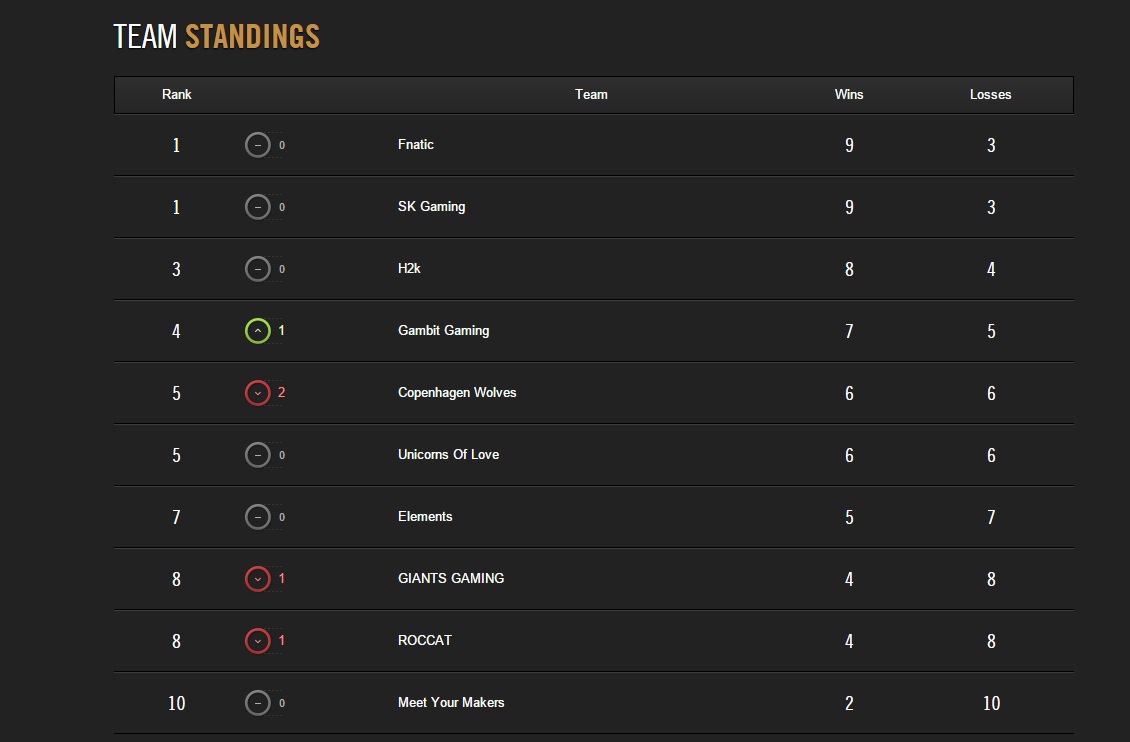Viewport: 1130px width, 742px height.
Task: Open the SK Gaming team link
Action: click(x=432, y=207)
